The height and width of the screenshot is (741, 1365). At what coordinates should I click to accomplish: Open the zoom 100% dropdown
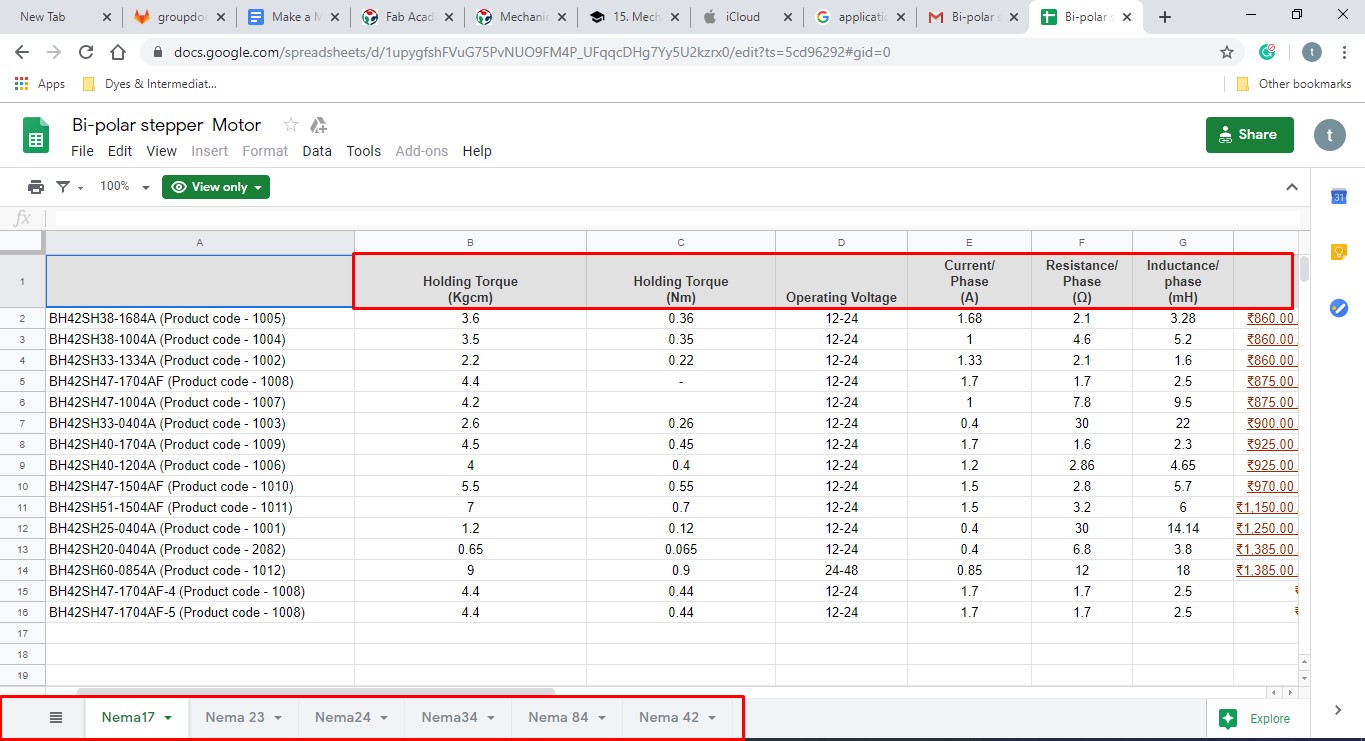point(124,187)
